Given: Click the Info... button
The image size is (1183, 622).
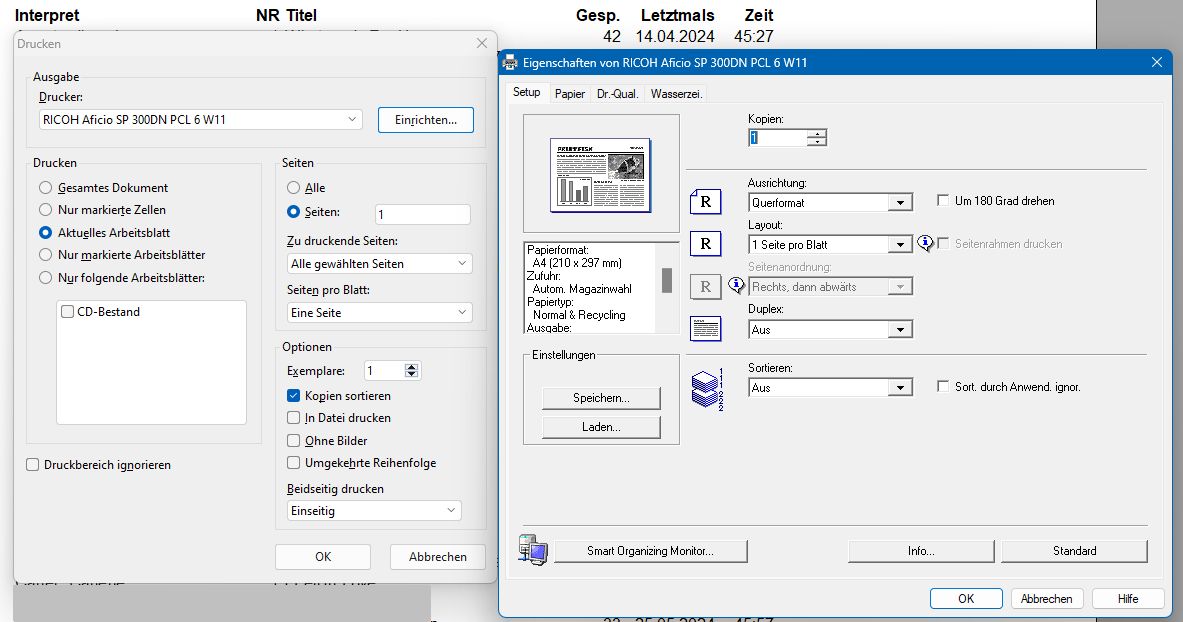Looking at the screenshot, I should point(921,551).
